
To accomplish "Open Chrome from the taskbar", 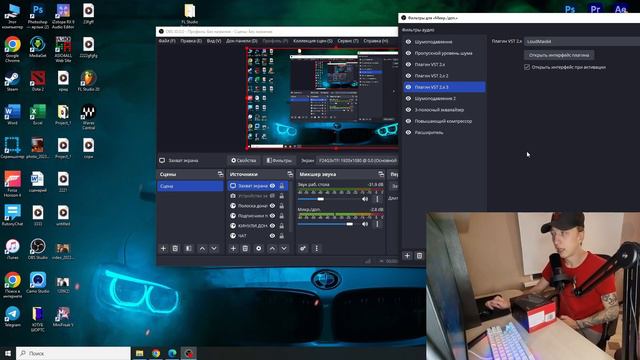I will click(x=156, y=353).
